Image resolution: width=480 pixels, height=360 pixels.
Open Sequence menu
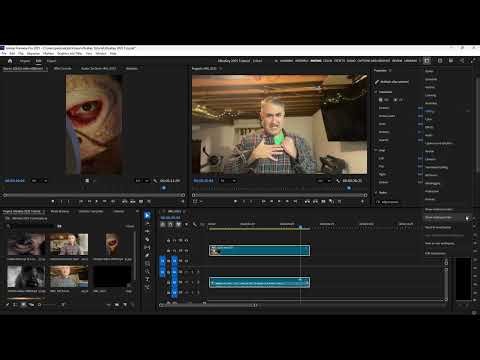point(33,53)
